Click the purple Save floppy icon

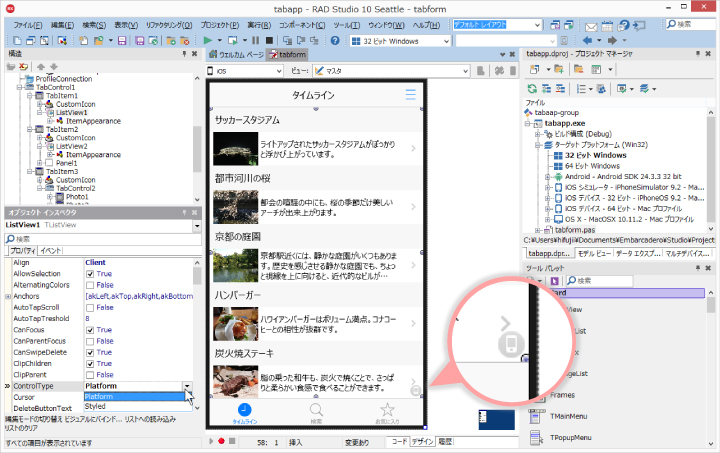point(122,41)
